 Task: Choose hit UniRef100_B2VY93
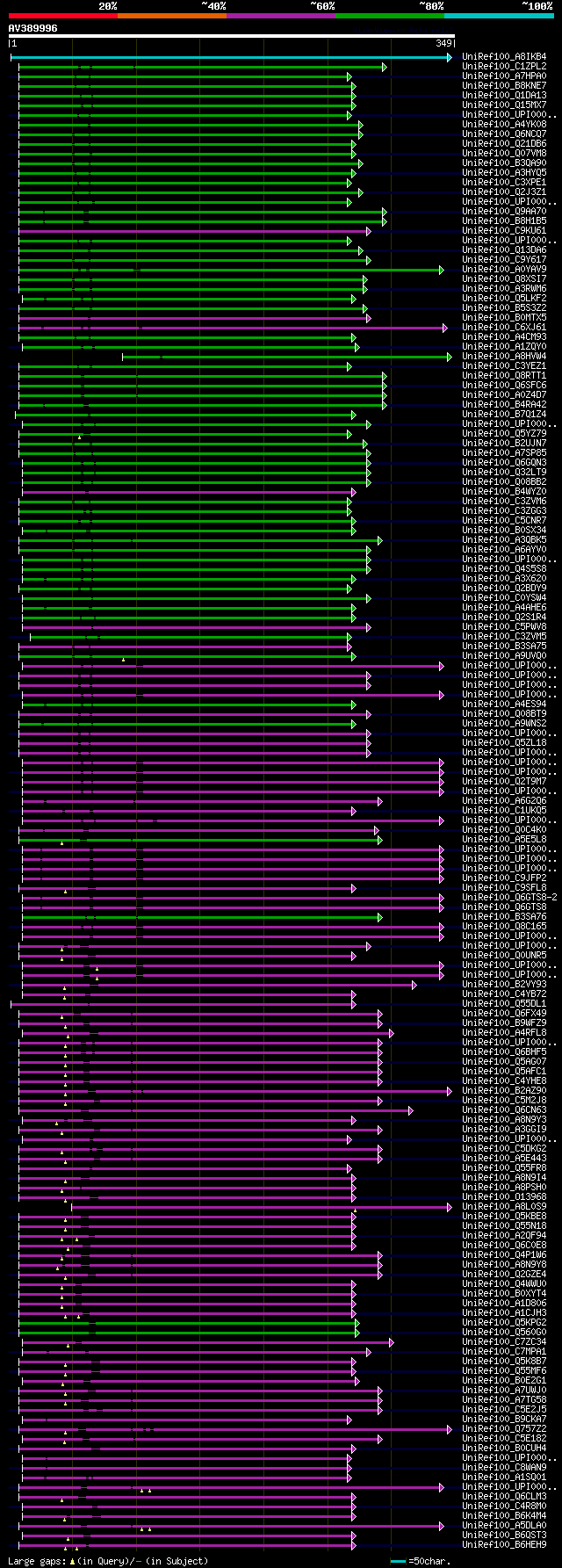tap(505, 985)
